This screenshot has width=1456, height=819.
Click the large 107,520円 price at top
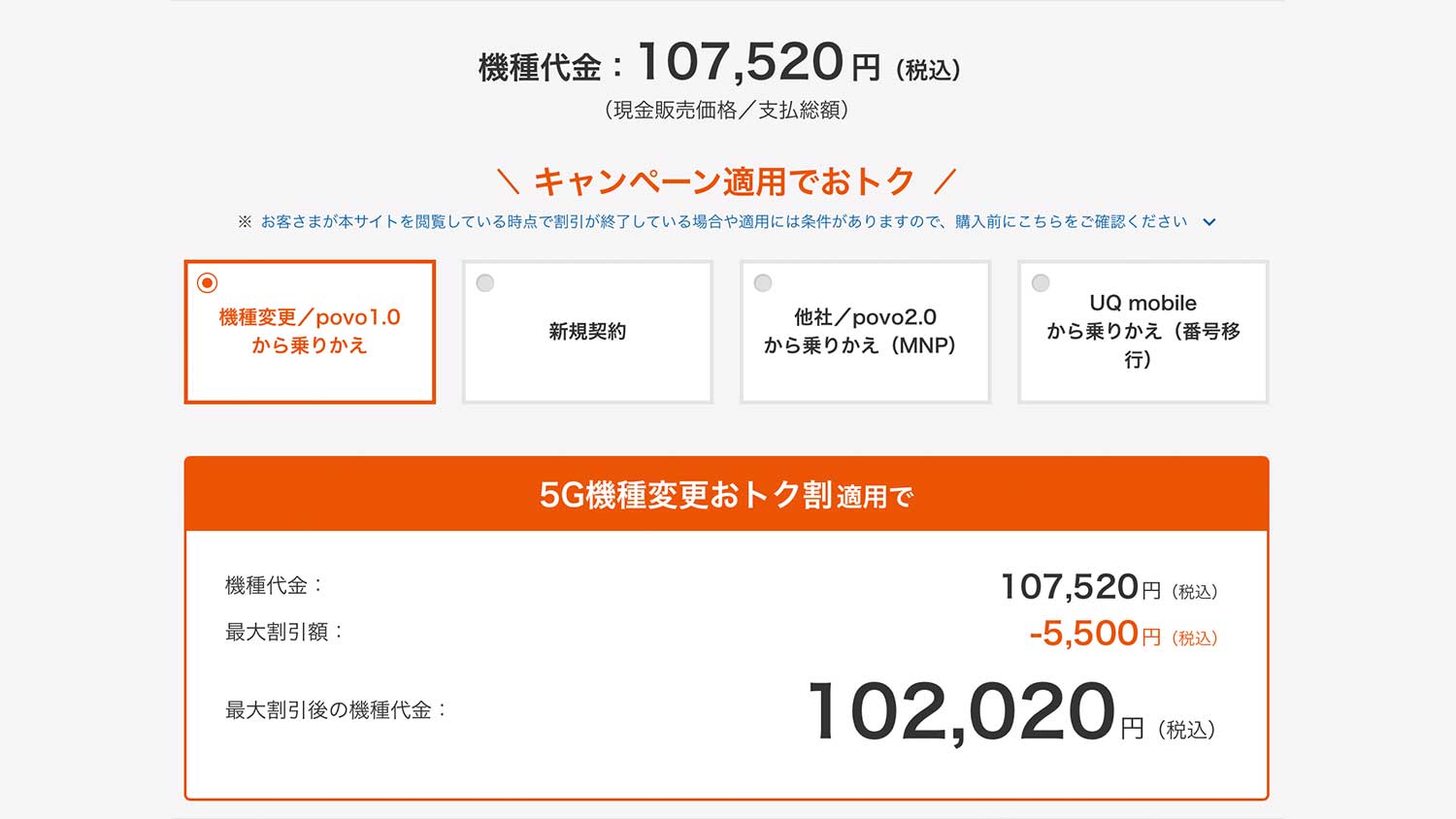click(741, 63)
